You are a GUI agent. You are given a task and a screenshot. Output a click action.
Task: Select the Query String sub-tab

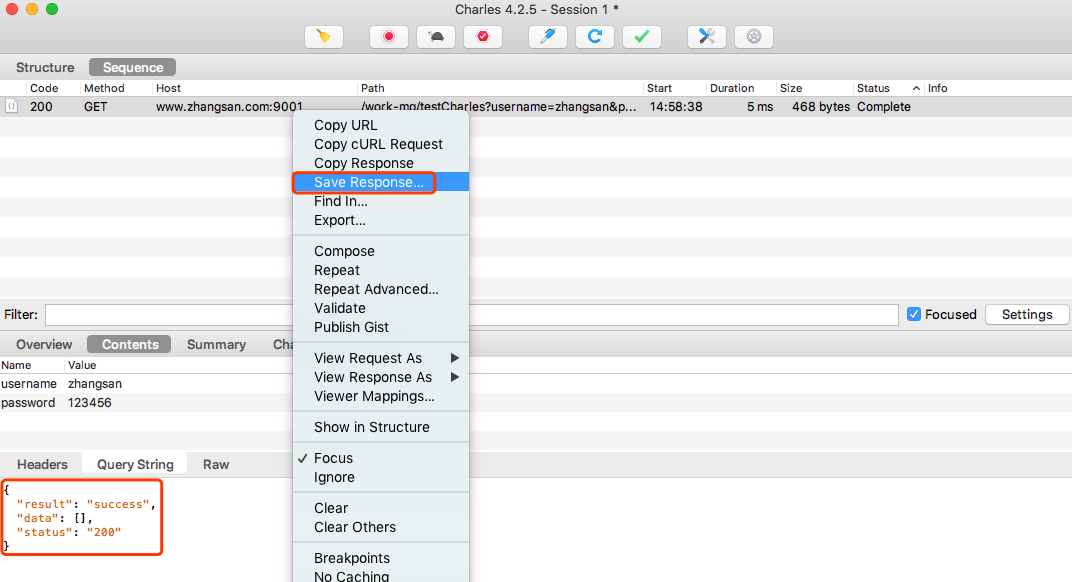pyautogui.click(x=135, y=464)
